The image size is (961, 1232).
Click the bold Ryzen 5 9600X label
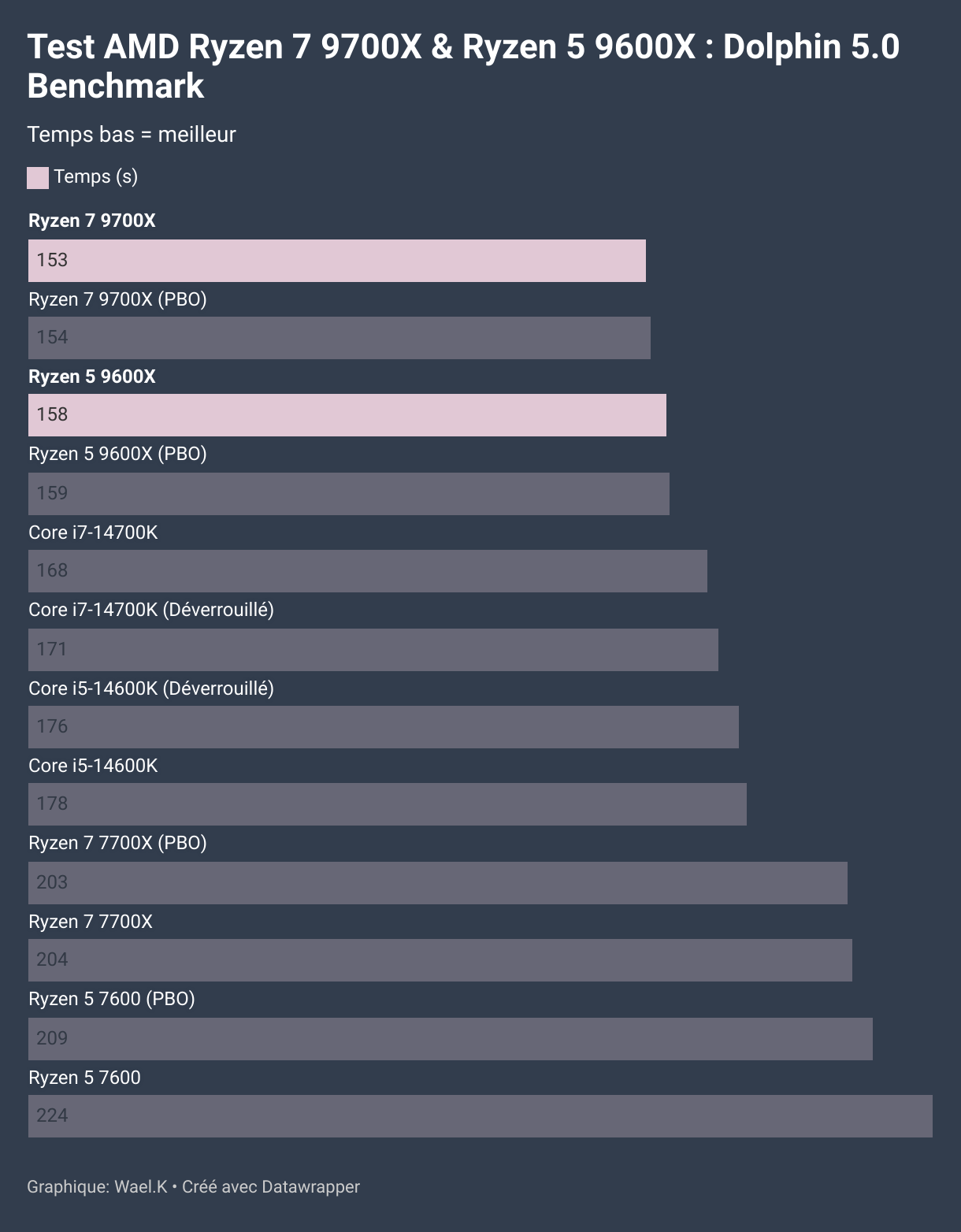pyautogui.click(x=92, y=377)
